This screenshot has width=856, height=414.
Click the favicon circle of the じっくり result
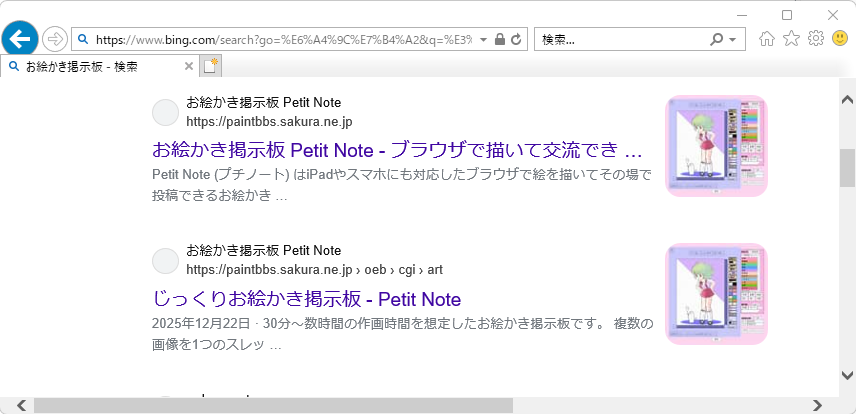click(x=165, y=261)
